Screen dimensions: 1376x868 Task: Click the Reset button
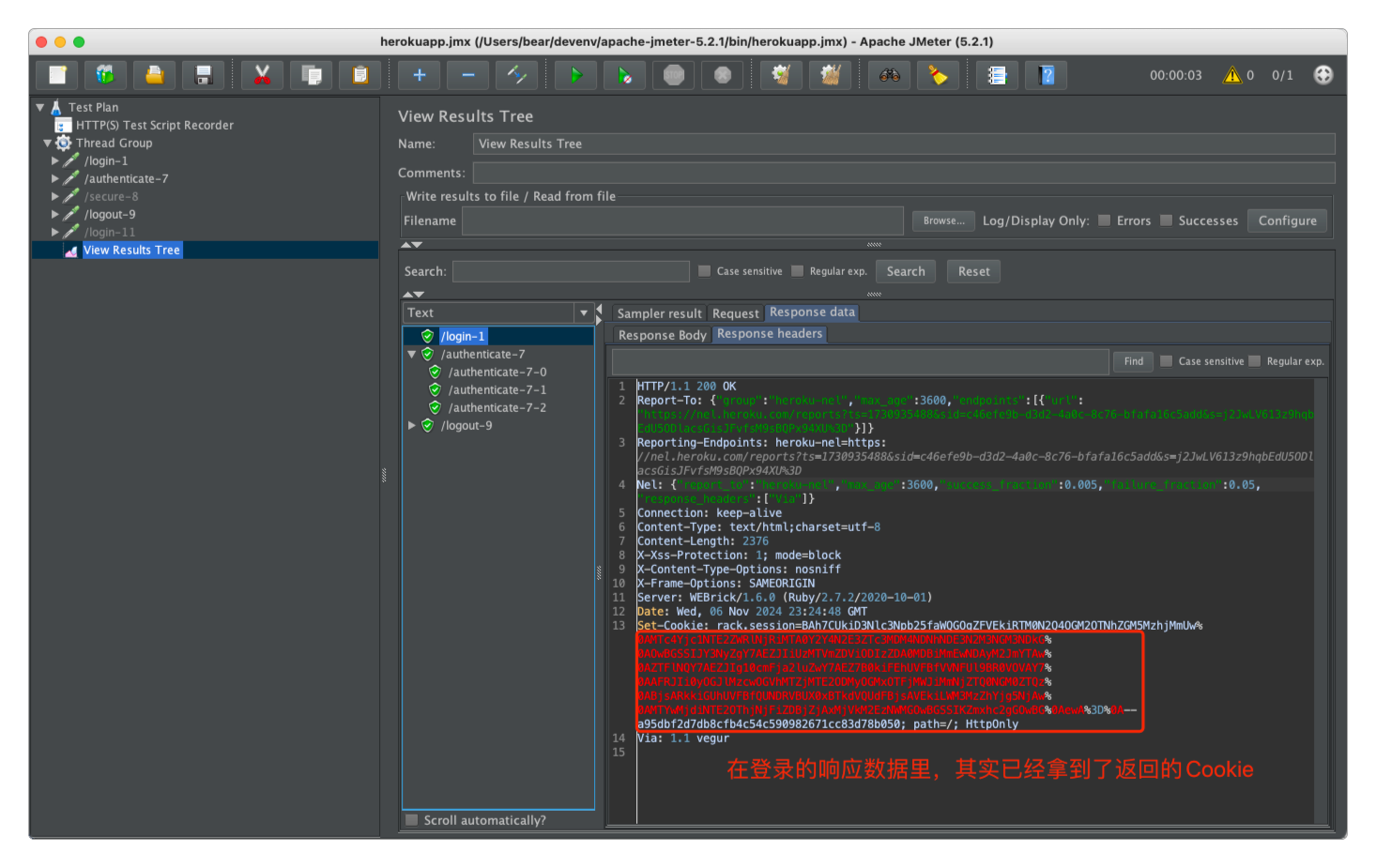[973, 271]
